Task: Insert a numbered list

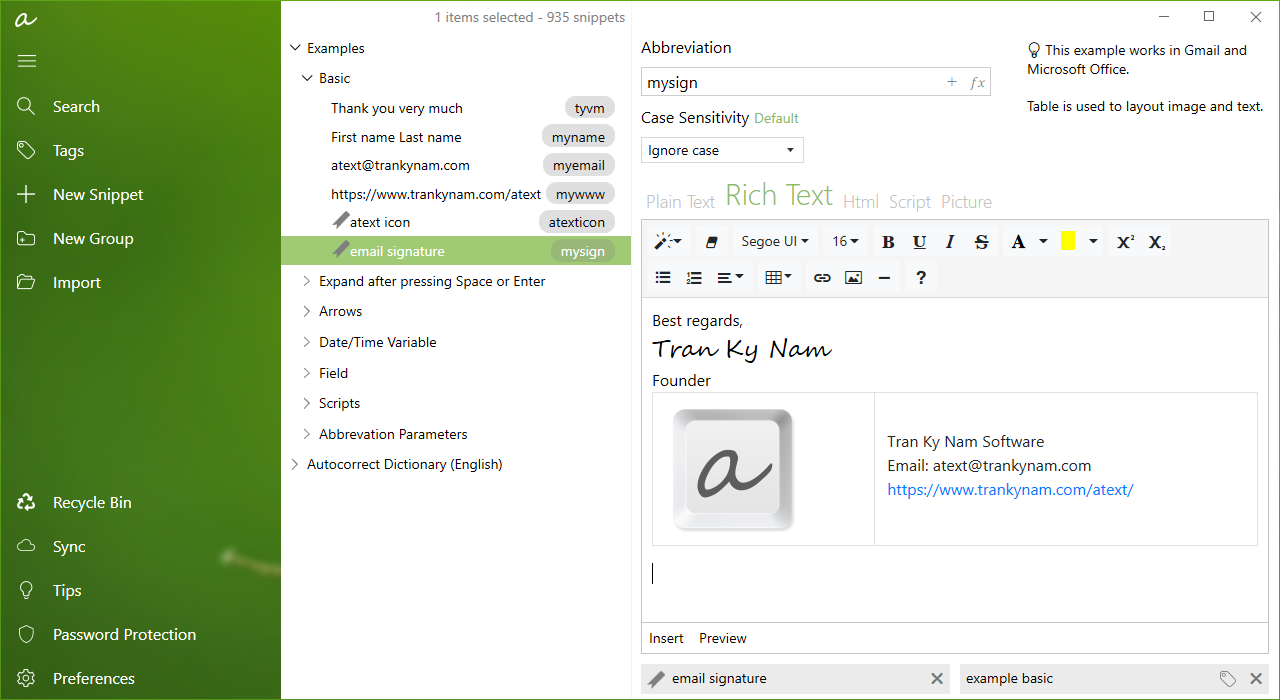Action: coord(694,278)
